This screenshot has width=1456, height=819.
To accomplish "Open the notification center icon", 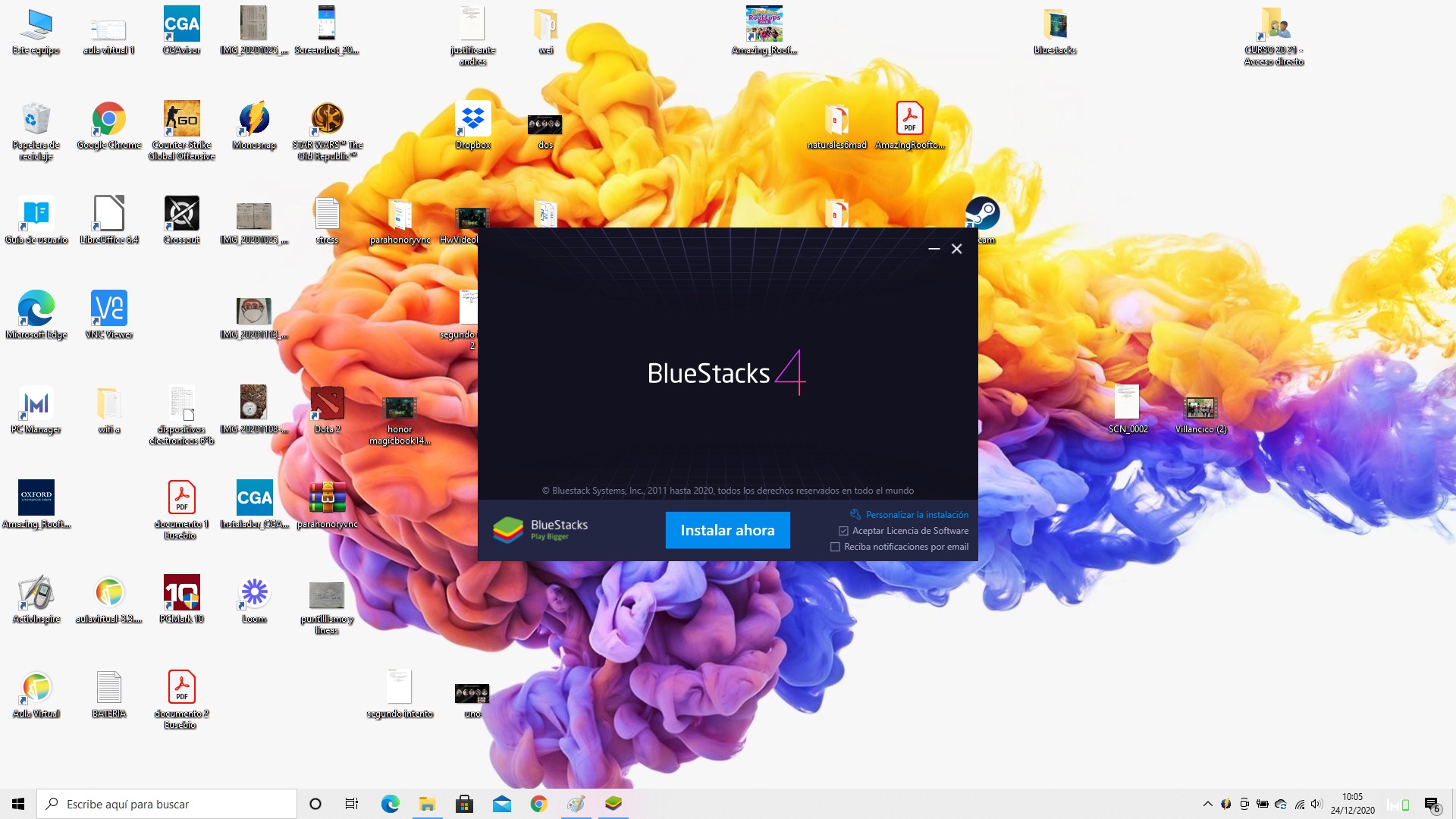I will tap(1431, 804).
